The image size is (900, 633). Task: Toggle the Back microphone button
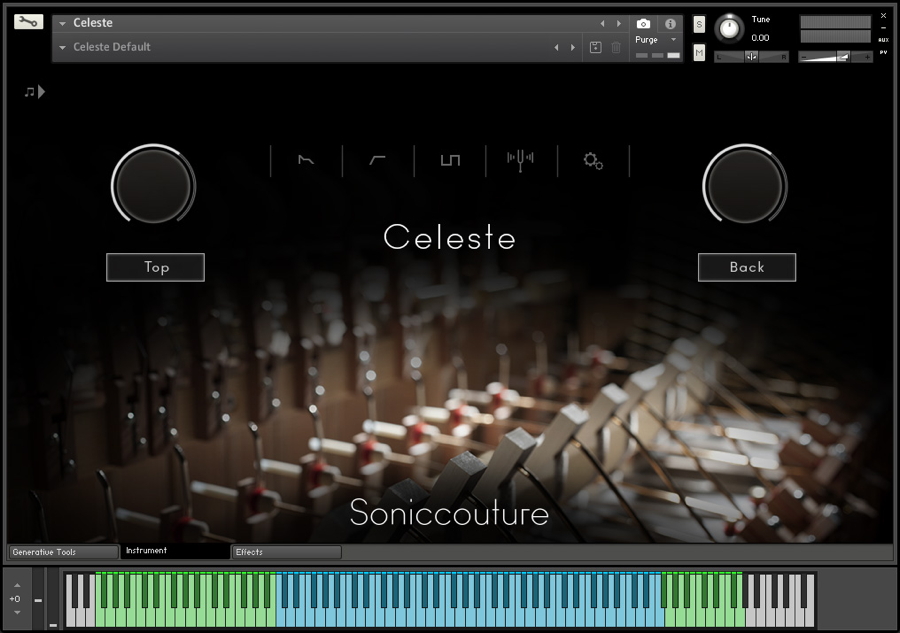747,267
